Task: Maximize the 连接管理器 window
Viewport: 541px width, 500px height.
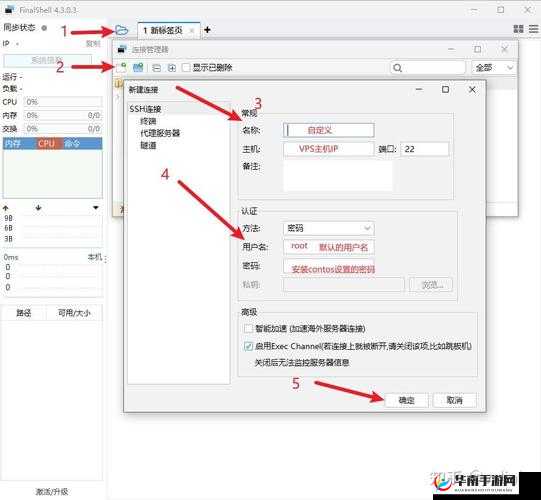Action: (x=478, y=49)
